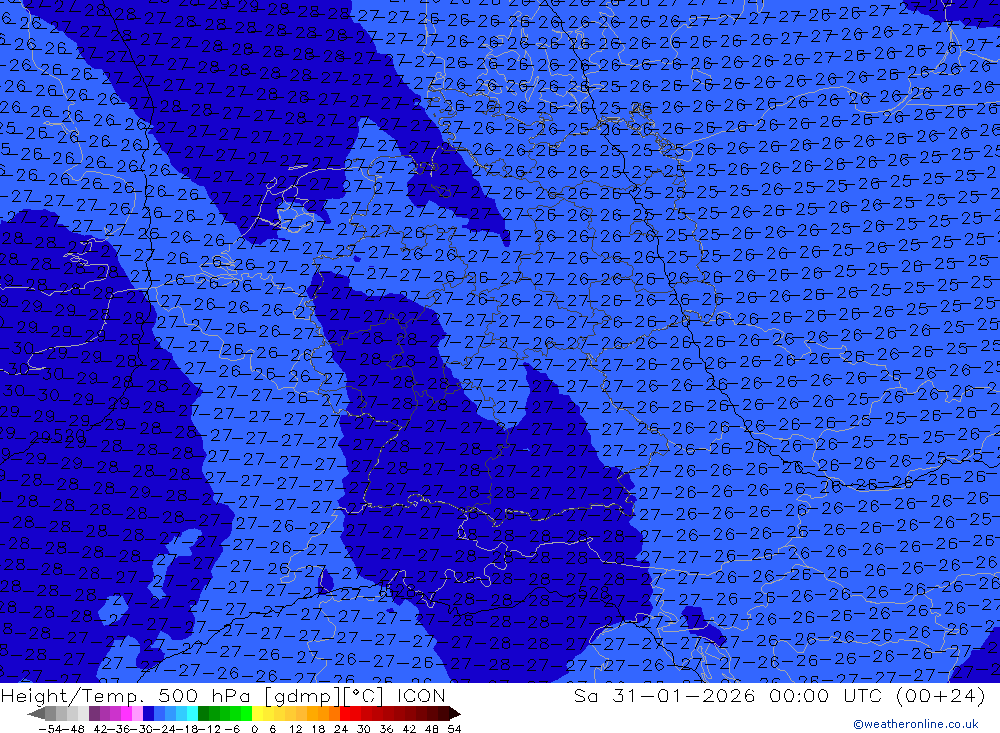Pick the dark purple legend swatch at -42
Image resolution: width=1000 pixels, height=733 pixels.
tap(94, 713)
